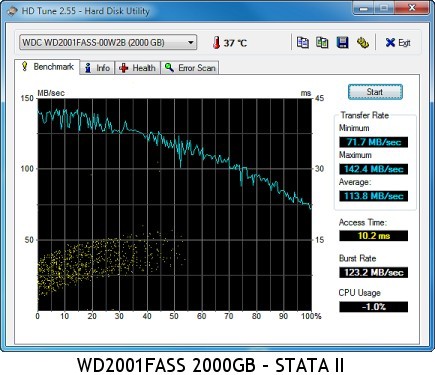Click the Error Scan magnifier icon
This screenshot has height=375, width=435.
tap(169, 68)
